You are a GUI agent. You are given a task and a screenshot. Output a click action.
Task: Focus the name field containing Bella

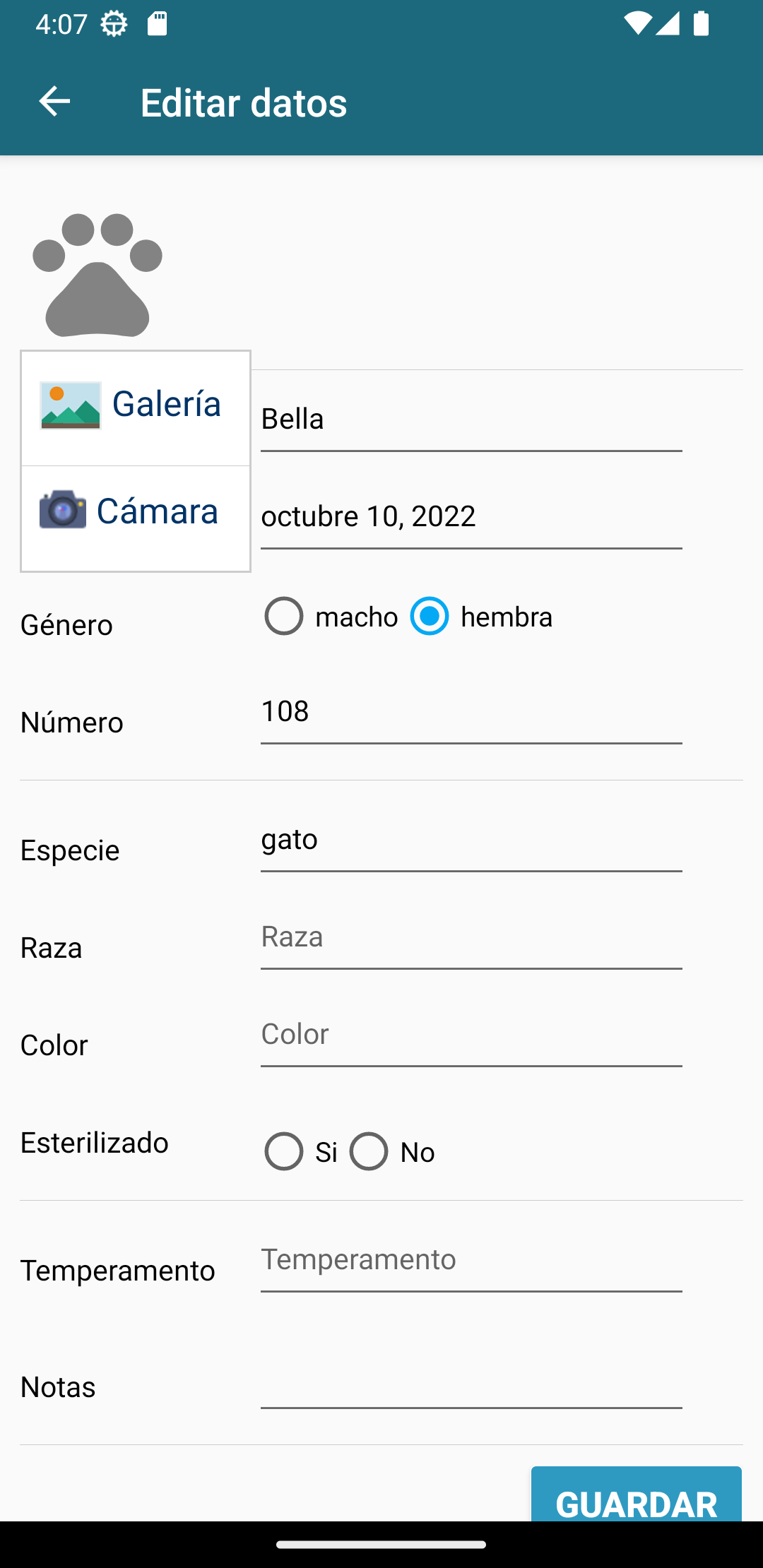point(471,420)
